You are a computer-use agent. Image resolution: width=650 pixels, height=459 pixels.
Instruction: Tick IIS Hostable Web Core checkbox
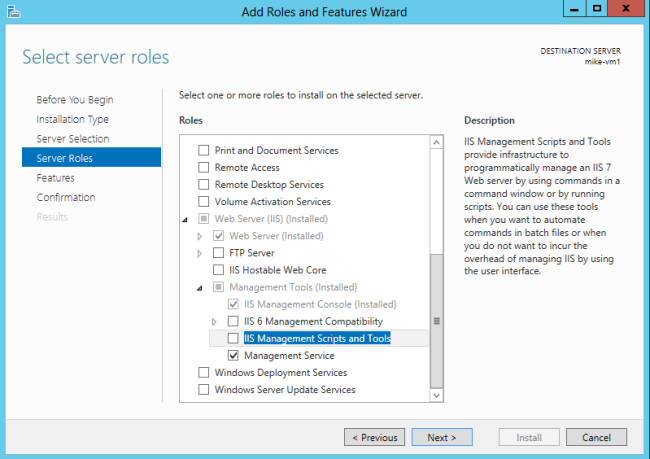tap(218, 270)
